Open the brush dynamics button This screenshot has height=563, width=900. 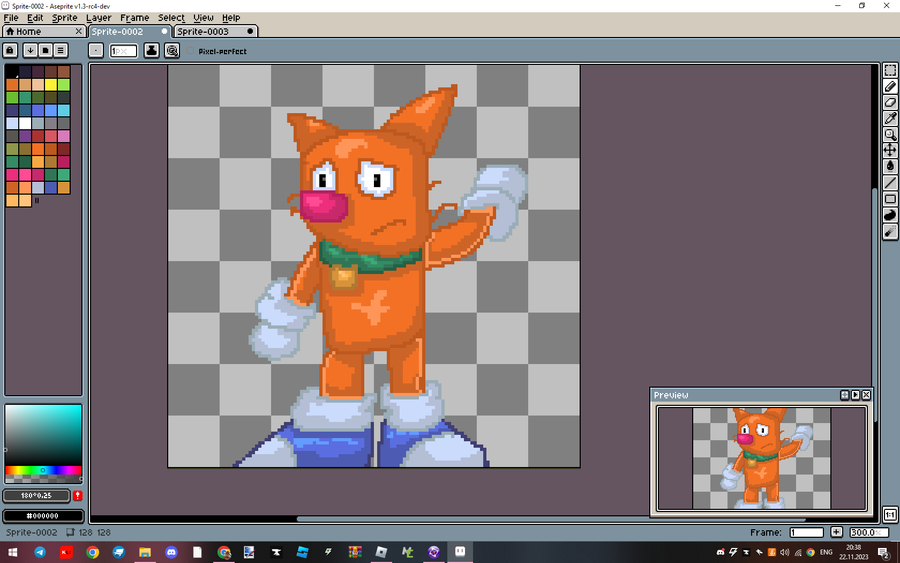point(172,51)
